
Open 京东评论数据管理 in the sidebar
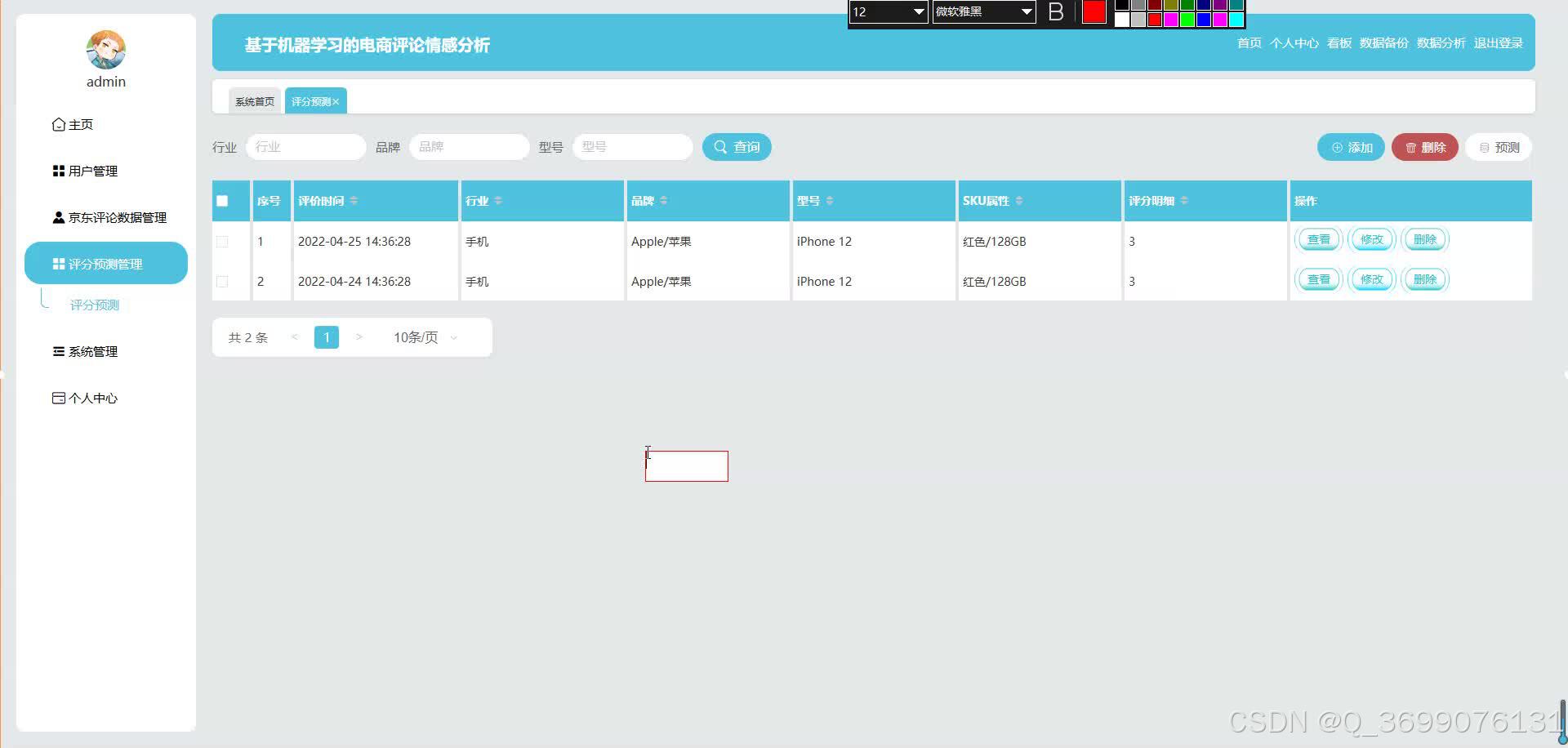coord(109,217)
